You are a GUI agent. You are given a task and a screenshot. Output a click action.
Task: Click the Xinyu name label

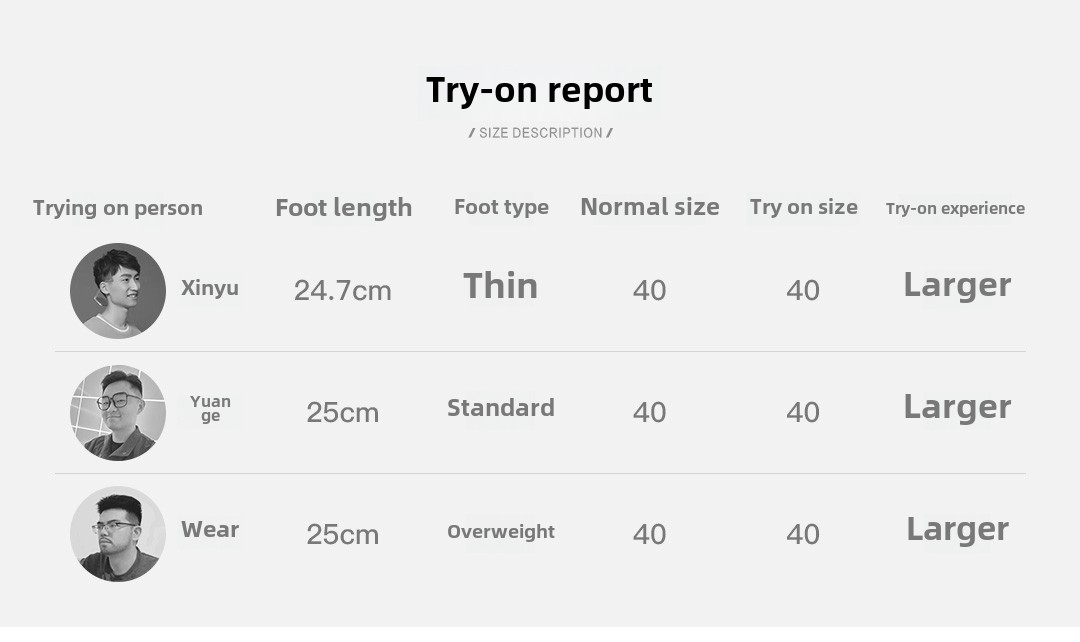[x=210, y=288]
